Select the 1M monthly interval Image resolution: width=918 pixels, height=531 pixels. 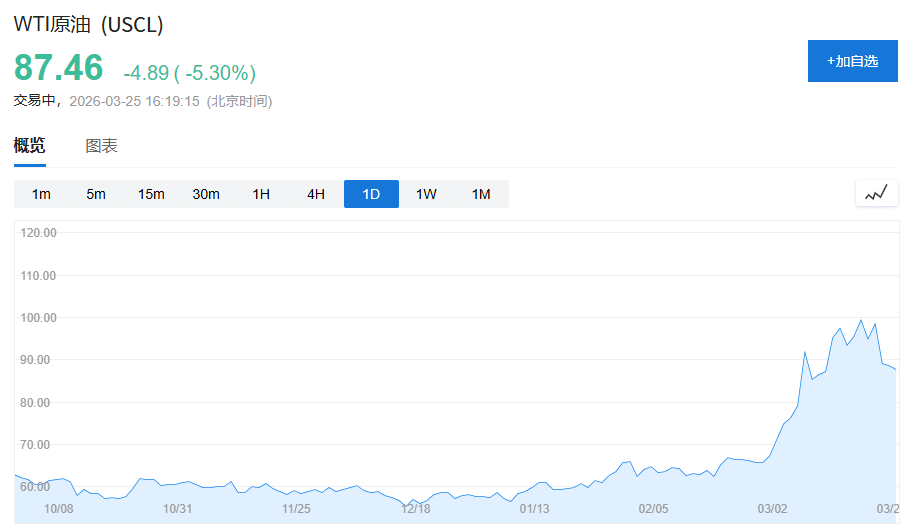pos(481,194)
